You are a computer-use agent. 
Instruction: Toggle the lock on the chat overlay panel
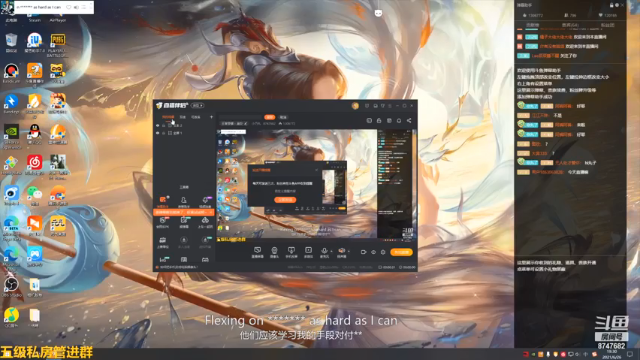[x=611, y=5]
